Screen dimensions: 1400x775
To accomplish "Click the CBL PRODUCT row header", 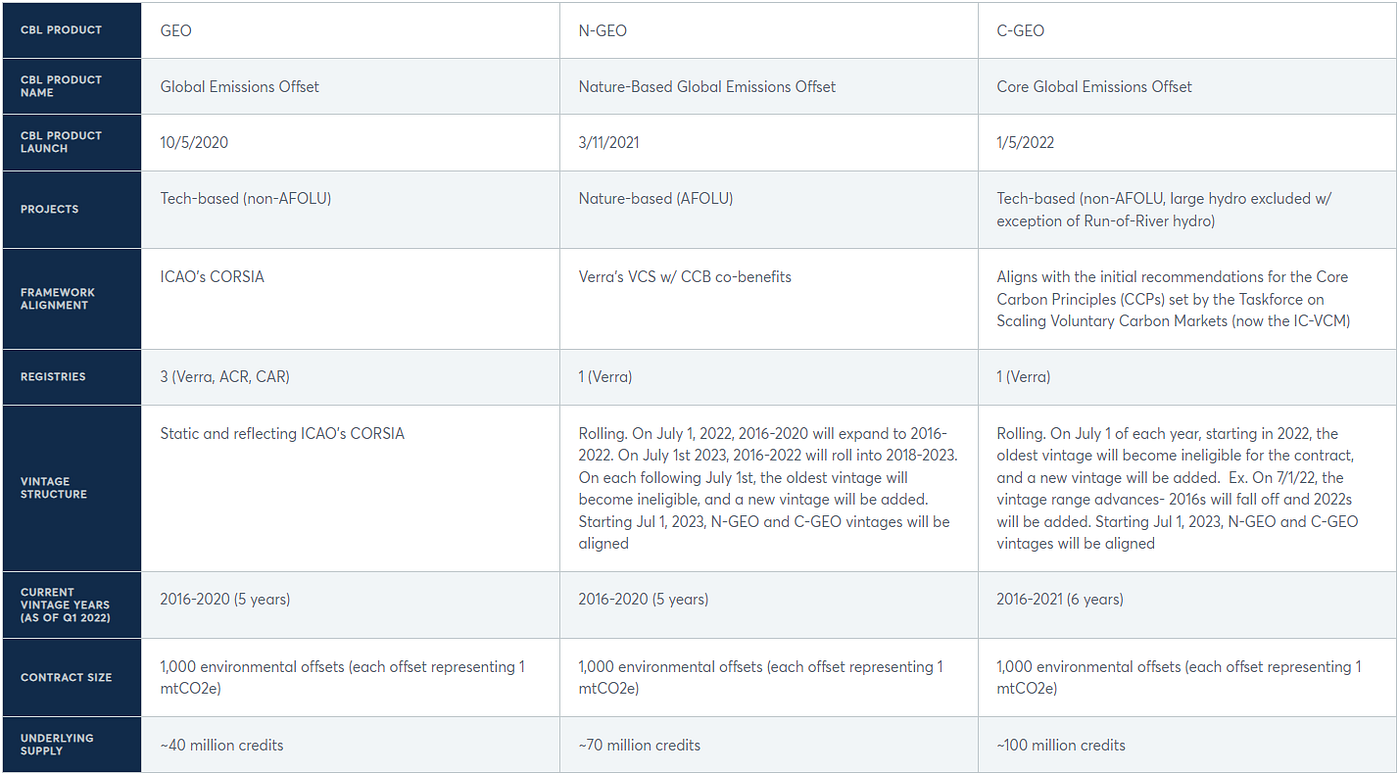I will [71, 30].
